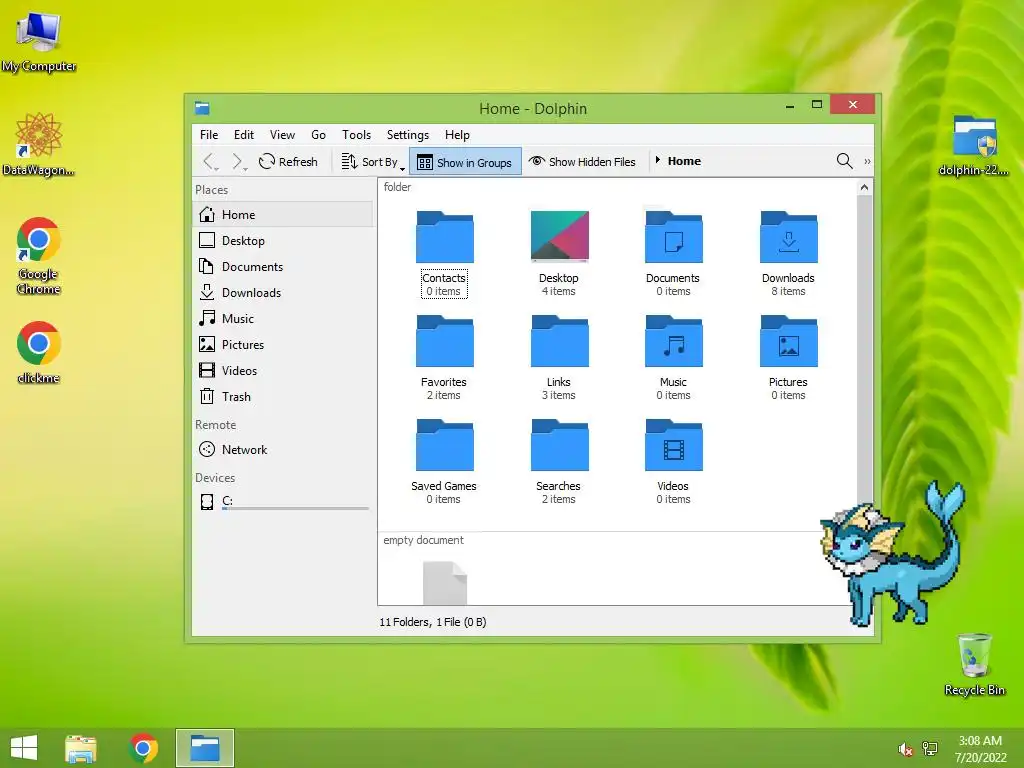The height and width of the screenshot is (768, 1024).
Task: Click the '11 Folders, 1 File (0 B)' status text
Action: coord(432,622)
